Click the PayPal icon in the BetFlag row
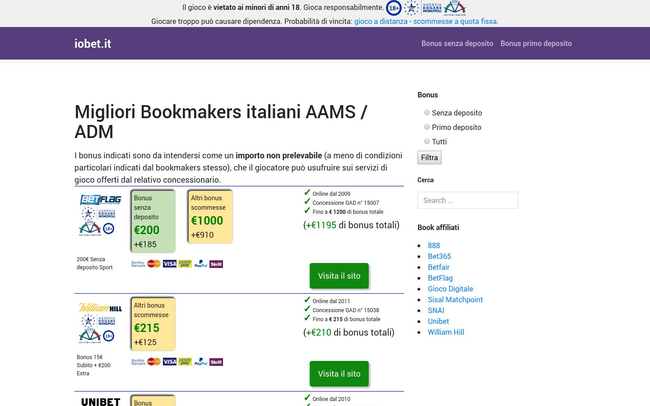The height and width of the screenshot is (406, 650). pos(201,264)
